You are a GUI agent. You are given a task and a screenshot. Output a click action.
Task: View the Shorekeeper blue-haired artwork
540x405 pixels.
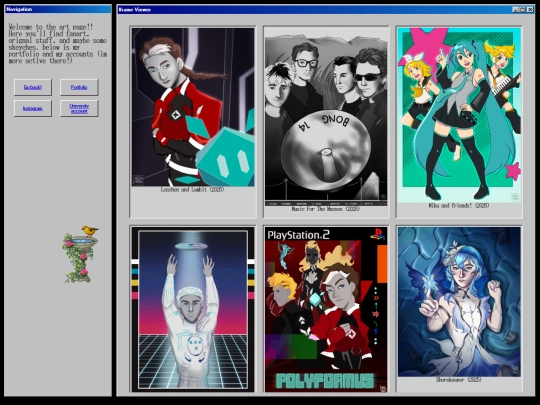(x=459, y=302)
